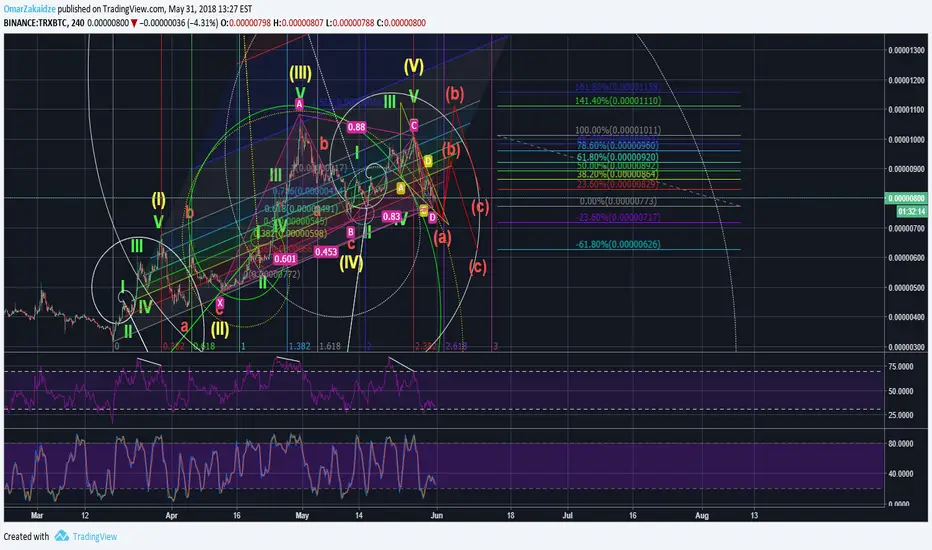The height and width of the screenshot is (550, 932).
Task: Click the pink X pattern point marker
Action: tap(220, 303)
